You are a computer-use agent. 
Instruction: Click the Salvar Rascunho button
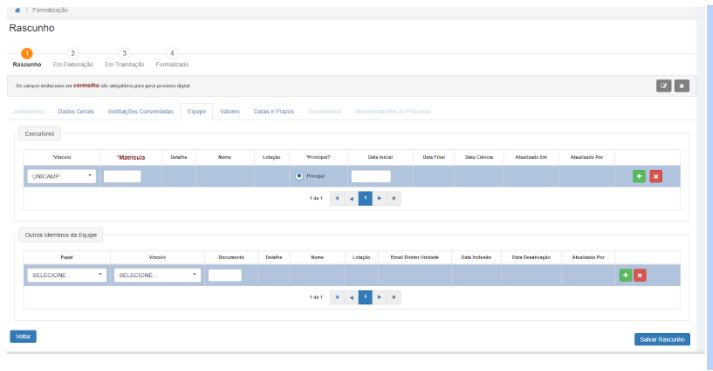[662, 339]
